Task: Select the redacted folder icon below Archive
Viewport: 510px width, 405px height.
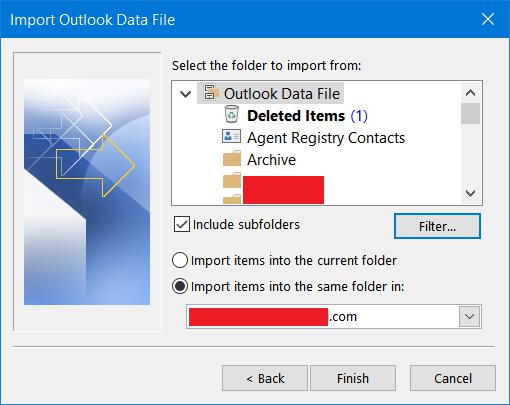Action: [232, 180]
